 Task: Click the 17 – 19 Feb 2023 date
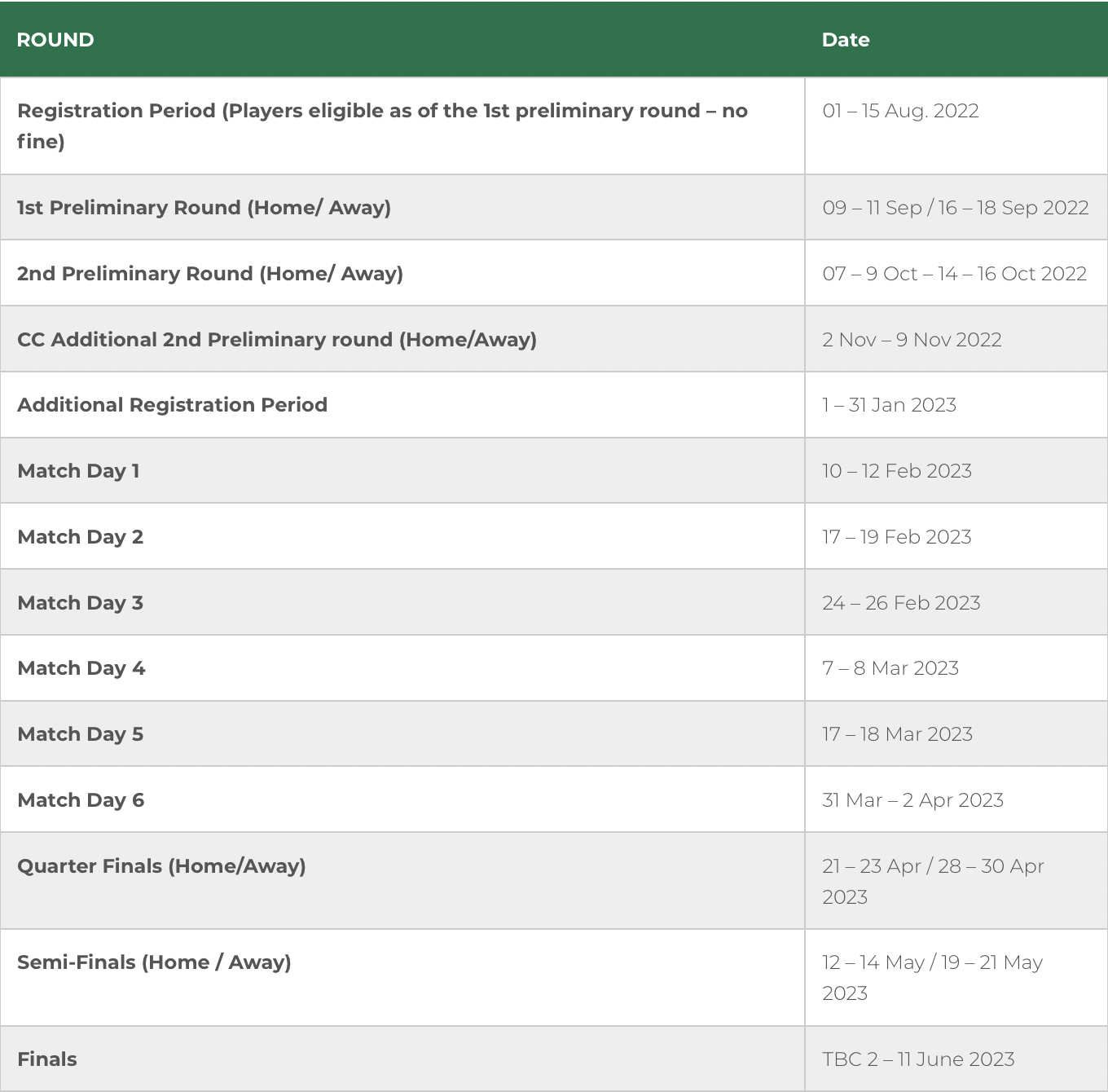click(896, 537)
